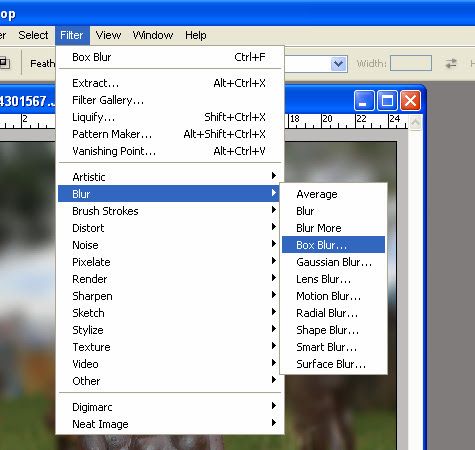Minimize the document window

[364, 100]
